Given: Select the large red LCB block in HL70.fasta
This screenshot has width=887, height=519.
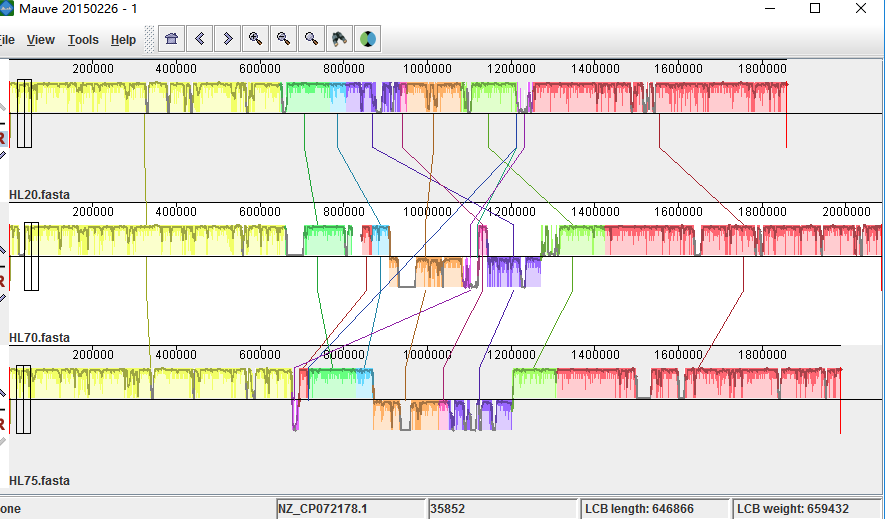Looking at the screenshot, I should tap(743, 241).
